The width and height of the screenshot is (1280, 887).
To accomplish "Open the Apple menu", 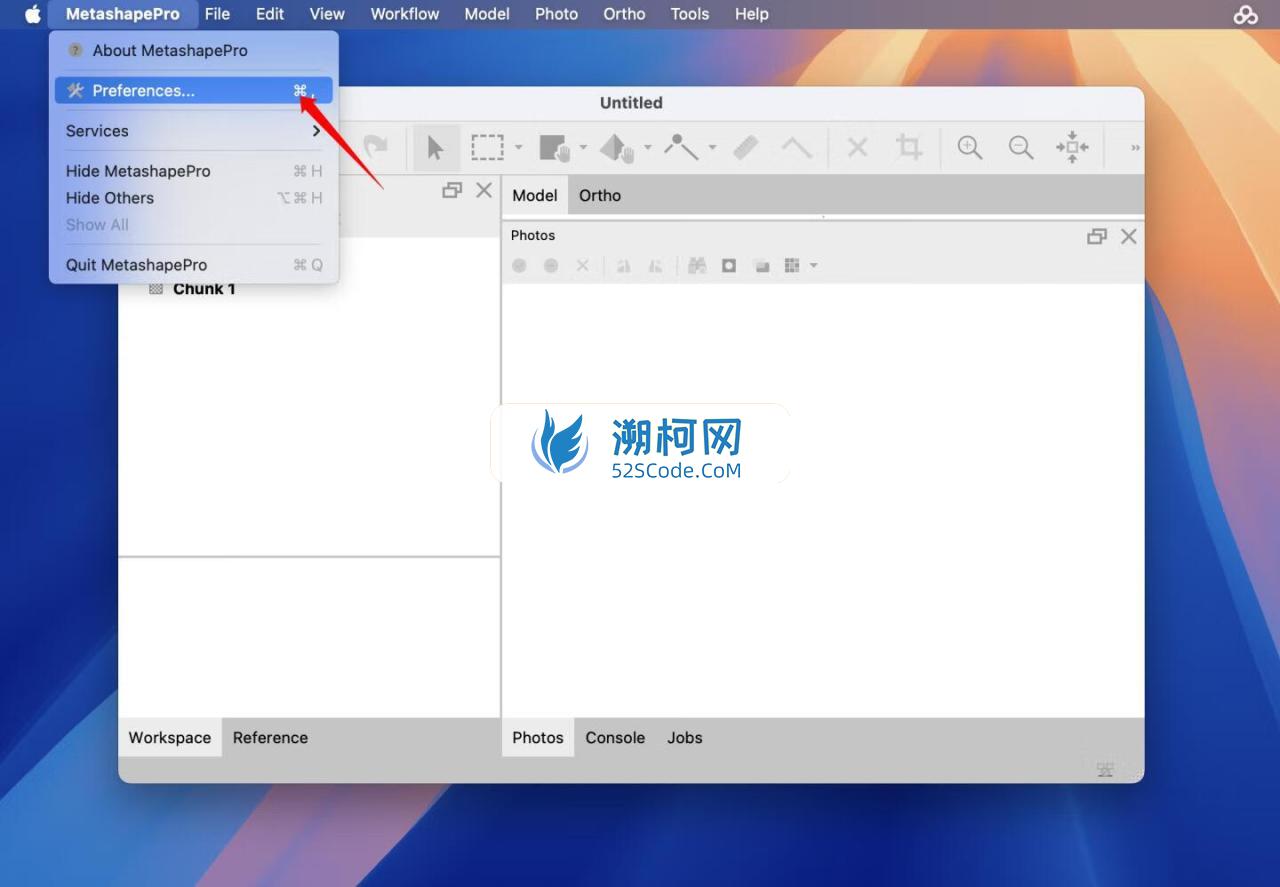I will (33, 14).
